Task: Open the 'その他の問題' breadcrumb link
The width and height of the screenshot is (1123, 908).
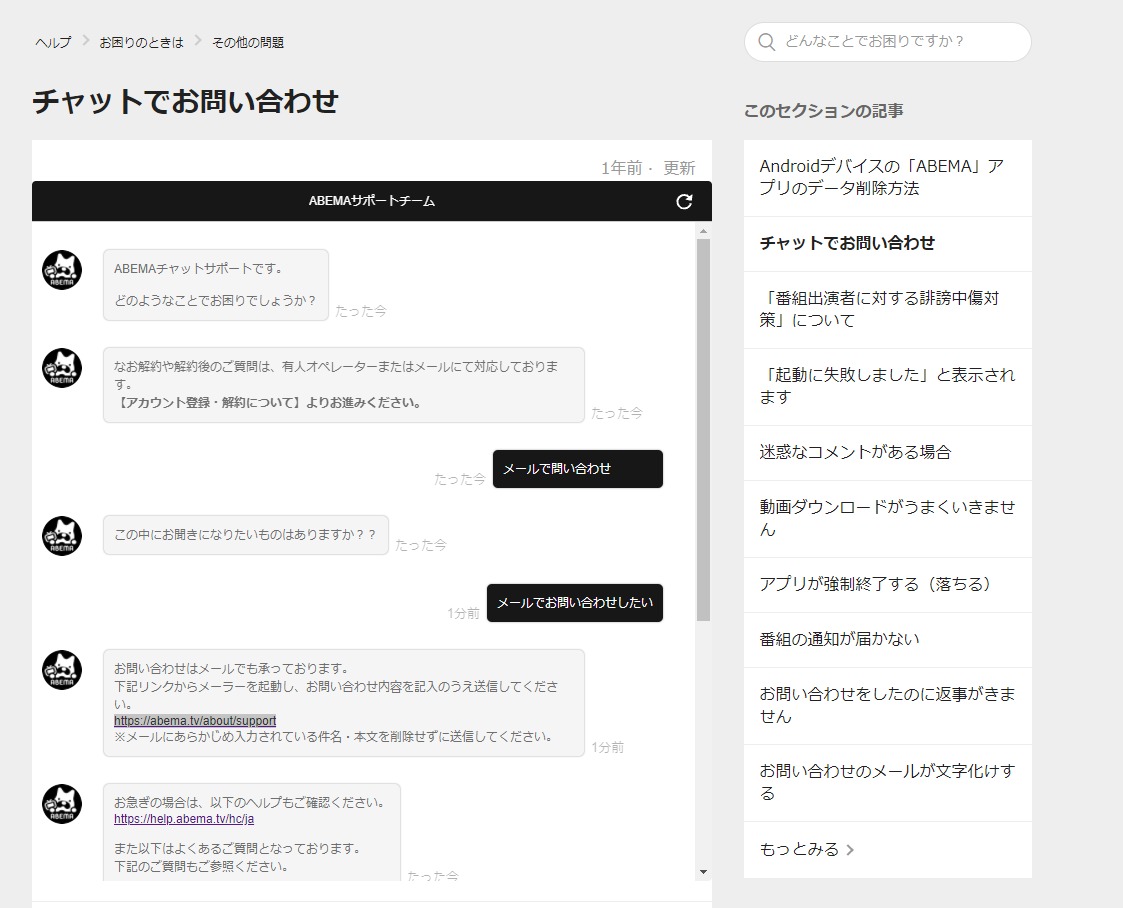Action: pyautogui.click(x=248, y=43)
